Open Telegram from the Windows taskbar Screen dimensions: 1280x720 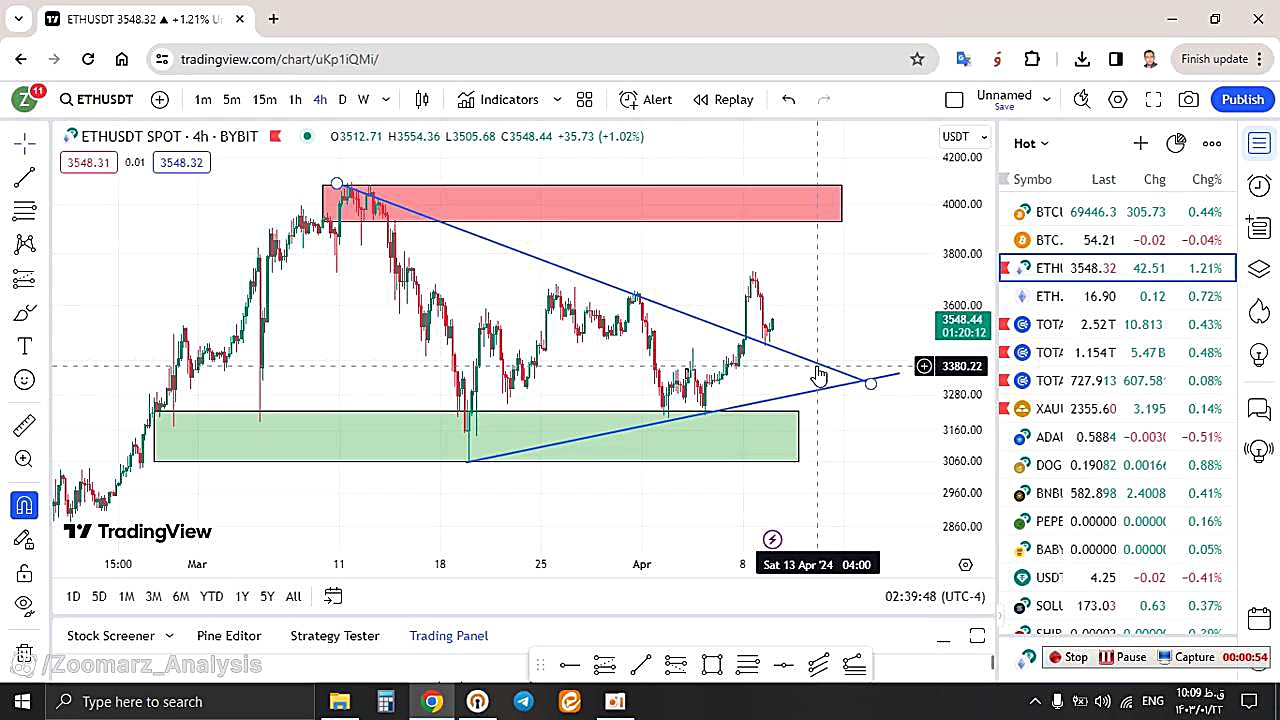pyautogui.click(x=523, y=701)
